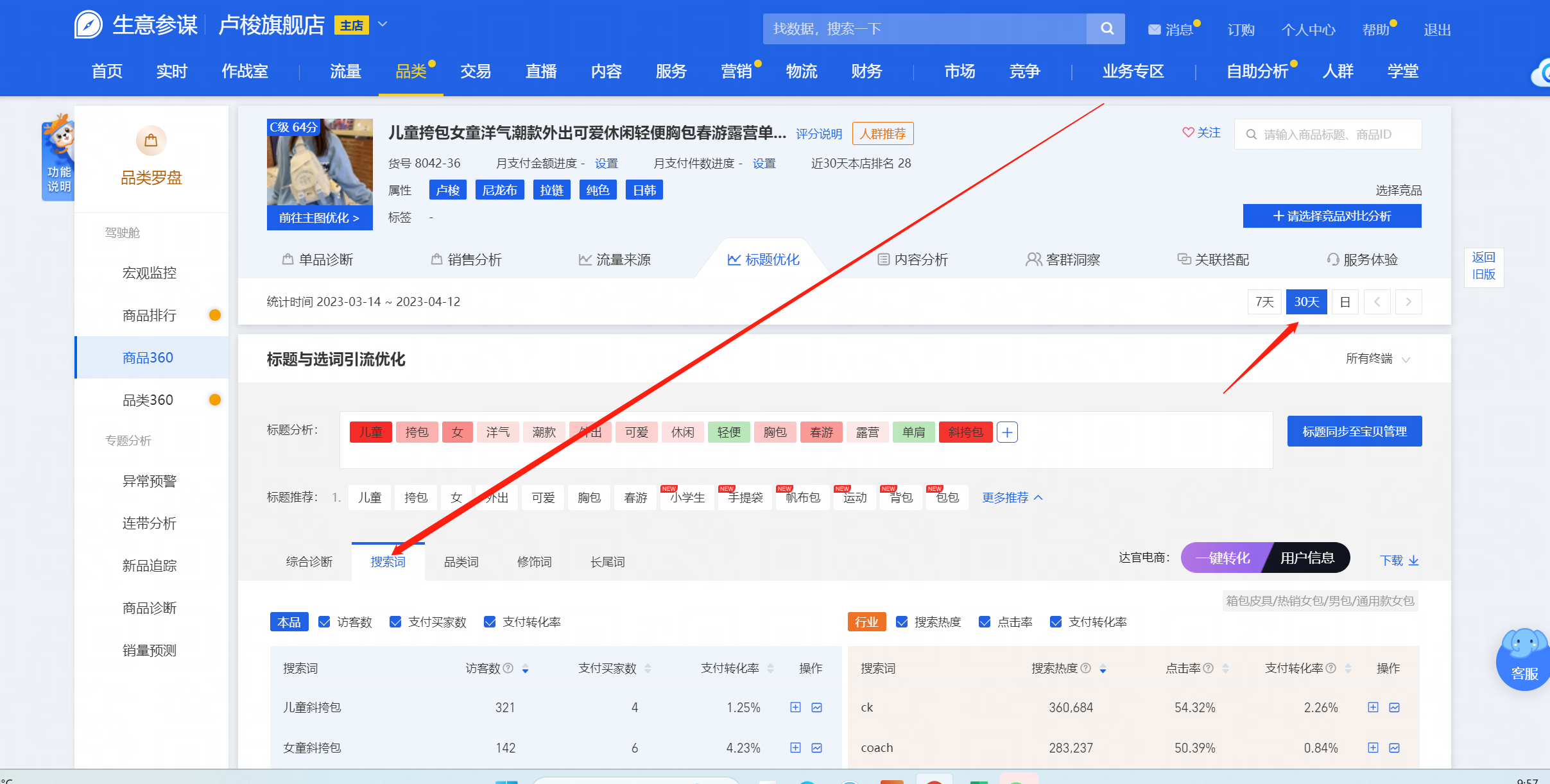Toggle industry 点击率 checkbox
Screen dimensions: 1550x784
pos(985,622)
